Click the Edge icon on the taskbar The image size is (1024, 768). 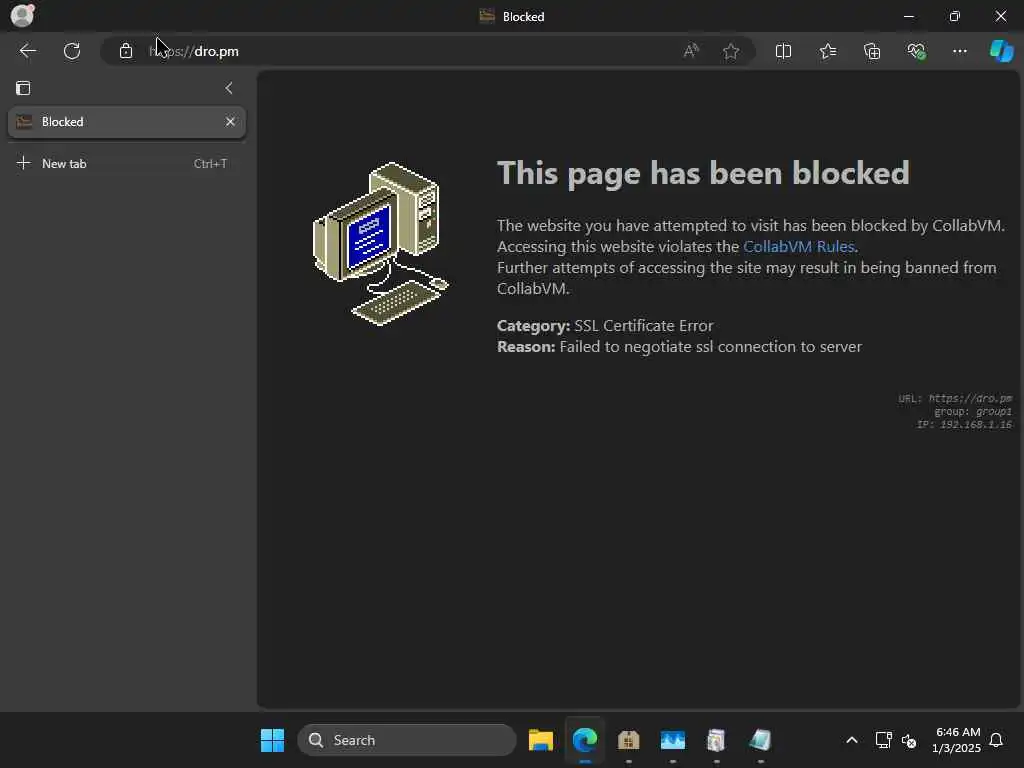pos(584,740)
